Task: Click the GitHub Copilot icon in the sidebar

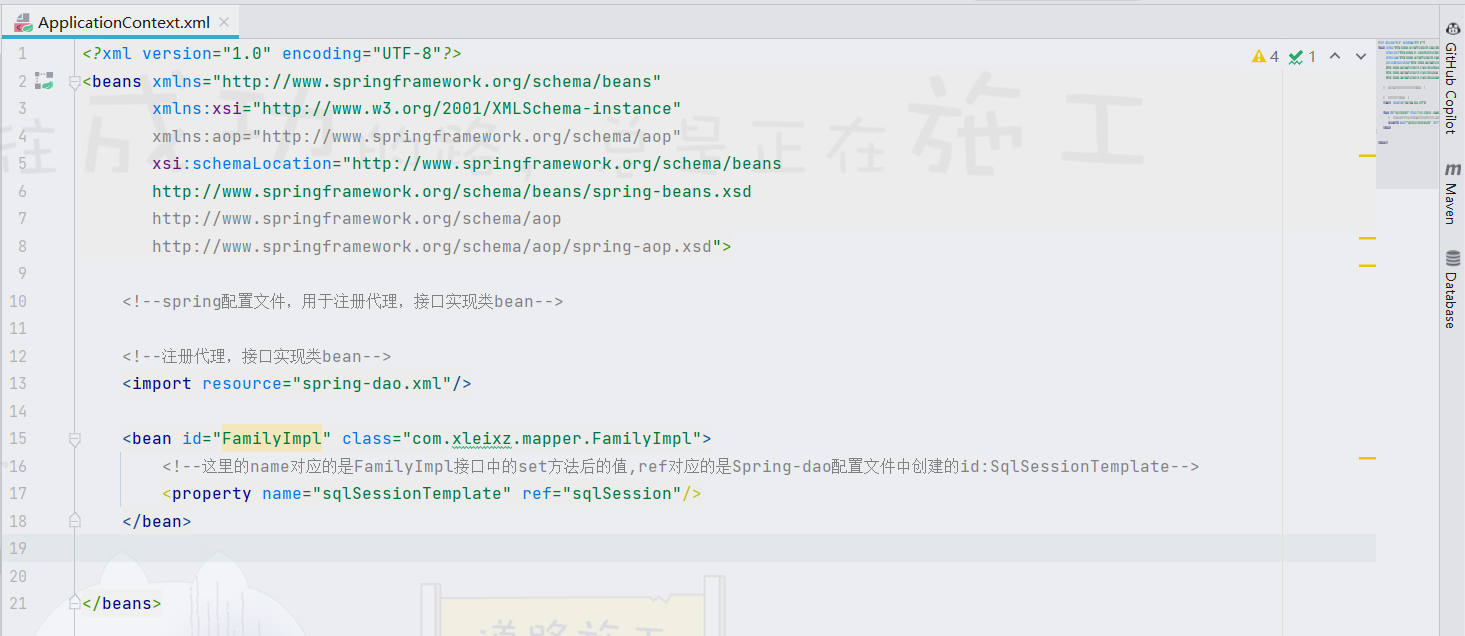Action: pyautogui.click(x=1451, y=31)
